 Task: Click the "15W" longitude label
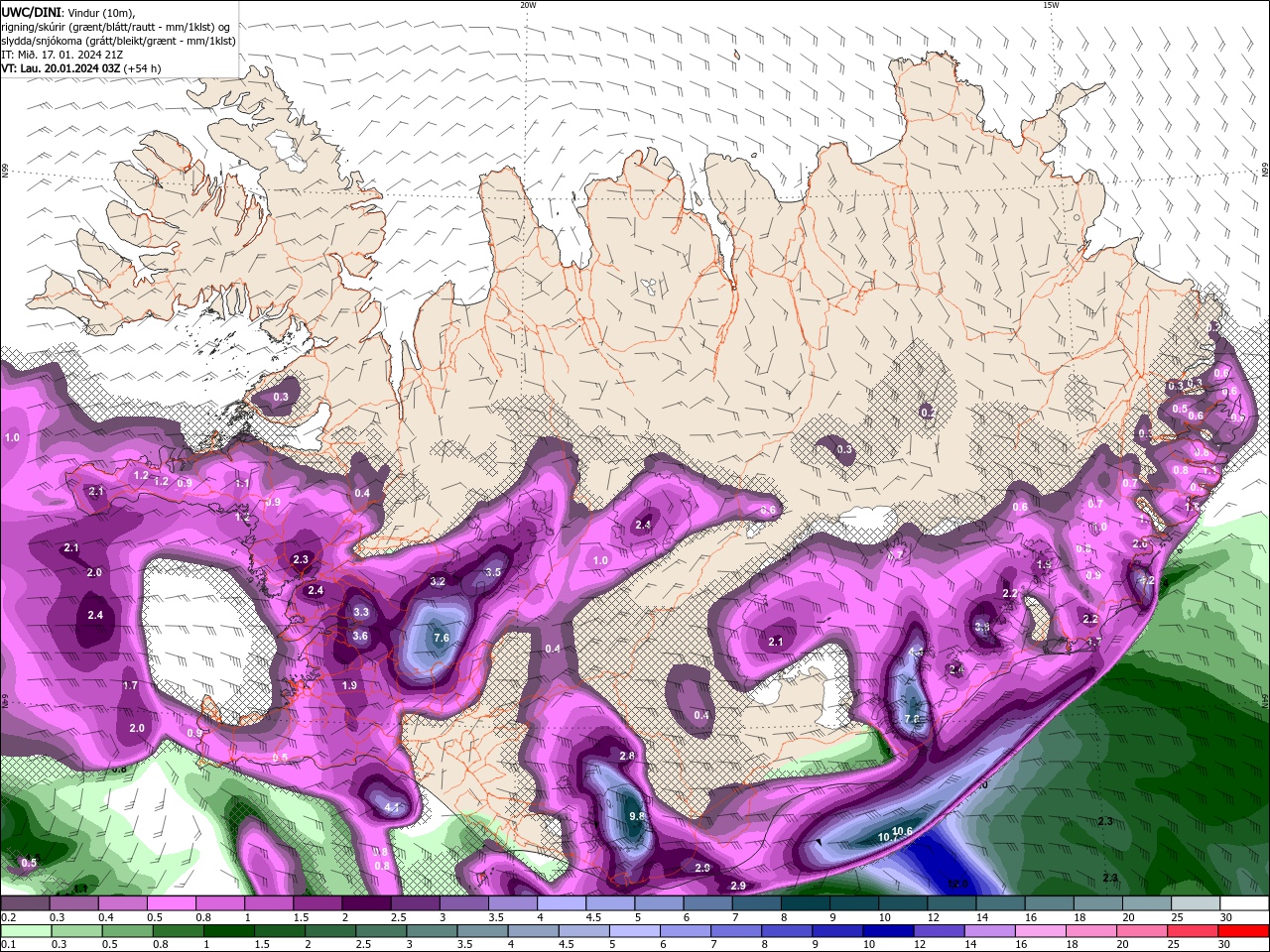tap(1051, 5)
